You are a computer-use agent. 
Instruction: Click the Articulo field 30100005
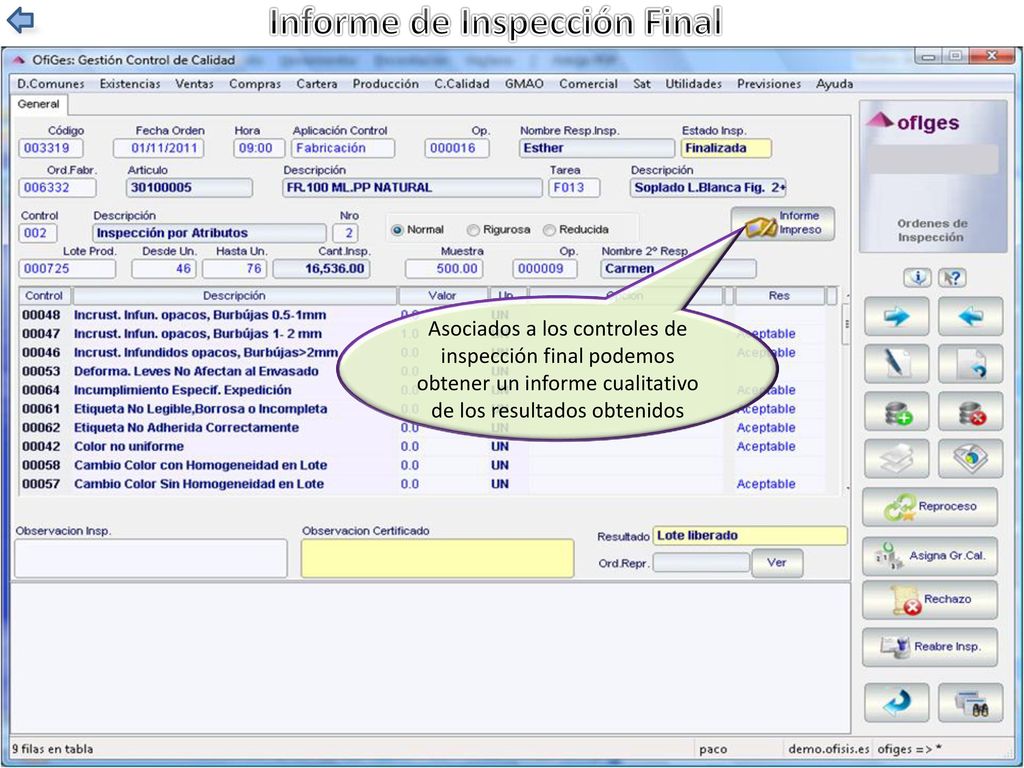tap(189, 187)
